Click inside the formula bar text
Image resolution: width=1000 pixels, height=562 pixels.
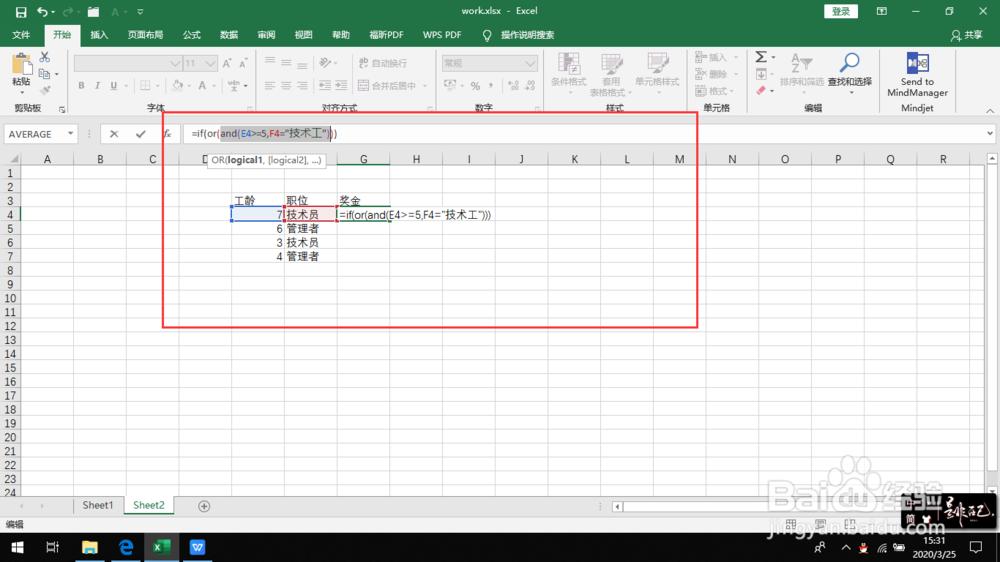tap(265, 134)
